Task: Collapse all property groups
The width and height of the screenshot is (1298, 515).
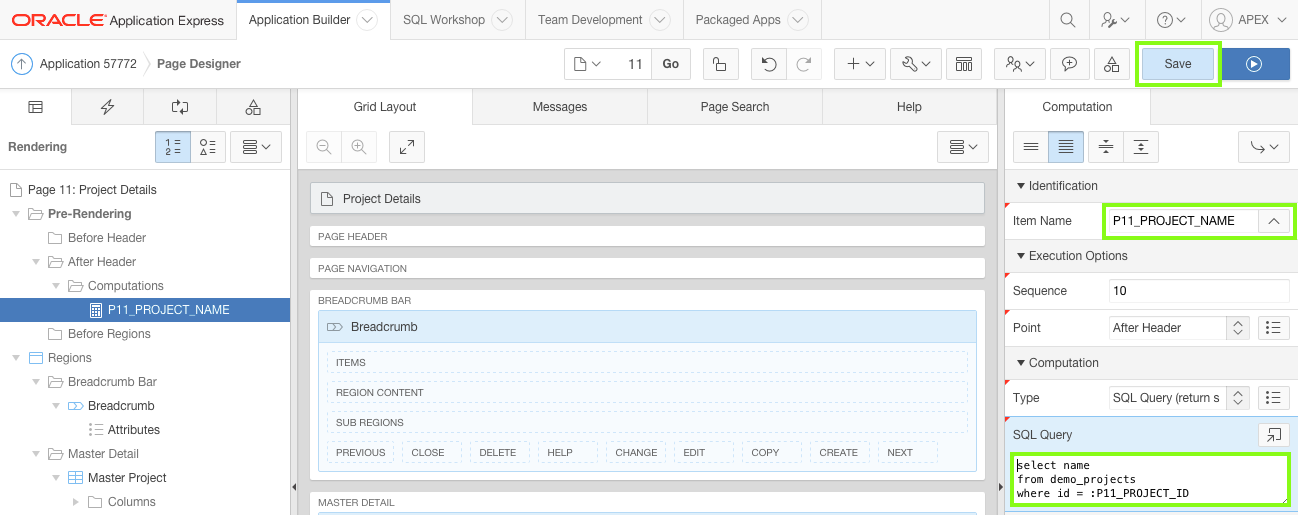Action: click(x=1105, y=147)
